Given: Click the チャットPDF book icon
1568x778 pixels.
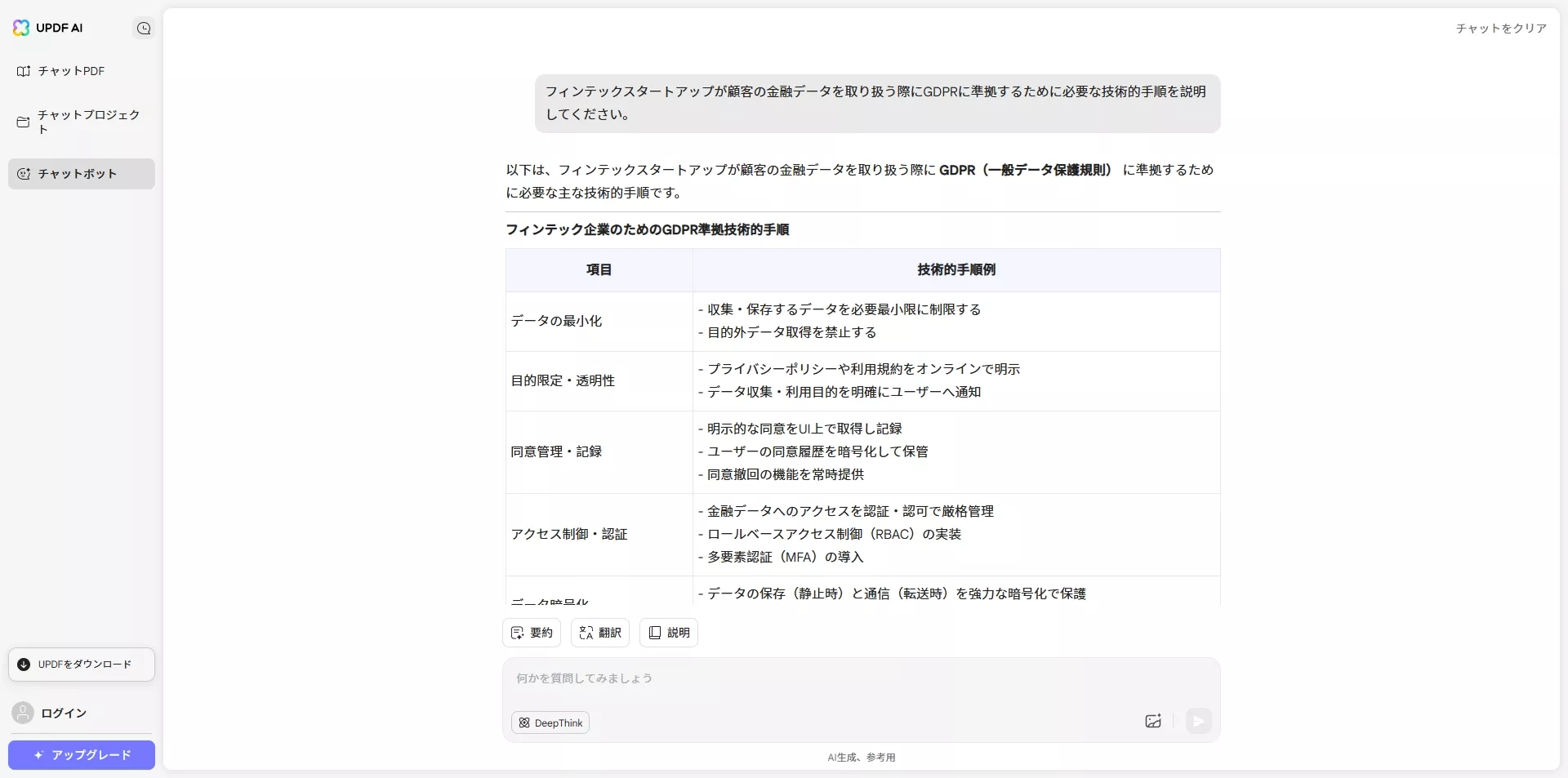Looking at the screenshot, I should tap(24, 71).
